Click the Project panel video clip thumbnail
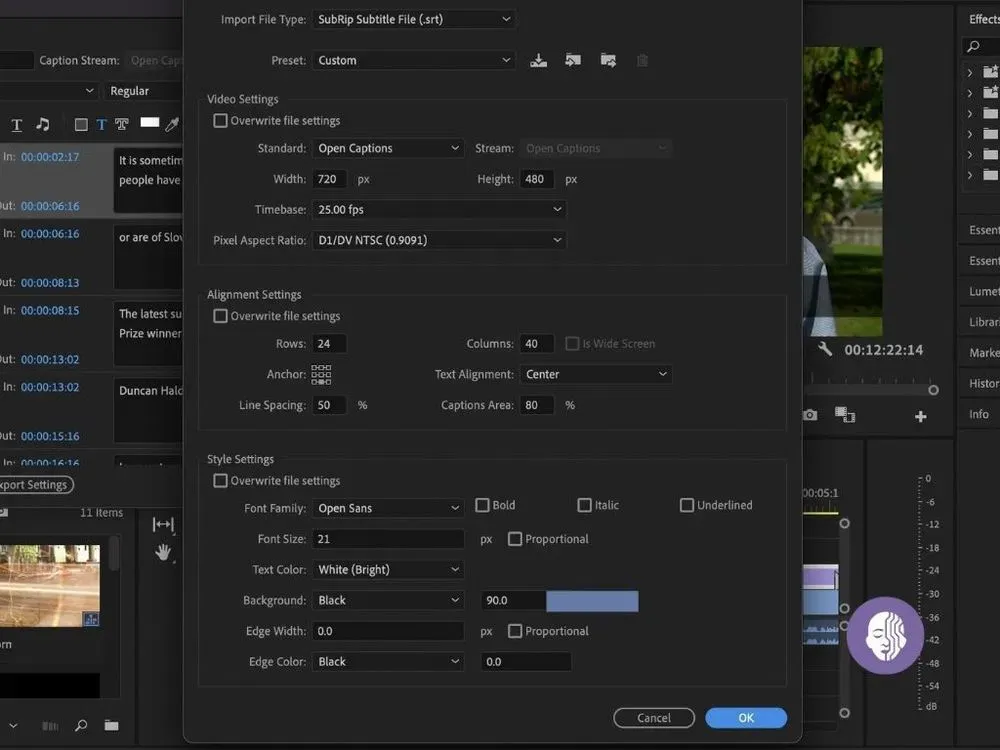Viewport: 1000px width, 750px height. [50, 585]
